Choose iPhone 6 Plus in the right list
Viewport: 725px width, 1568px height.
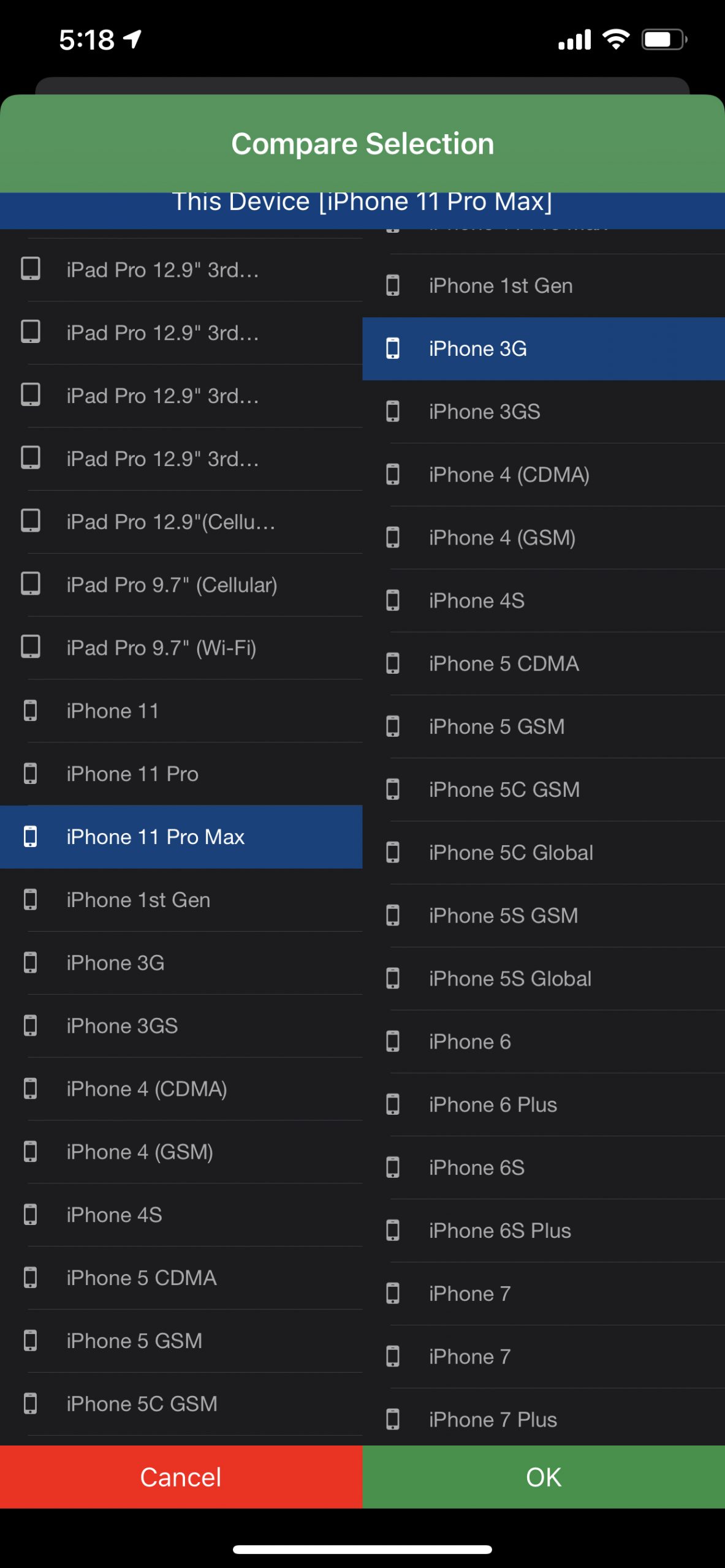click(x=493, y=1104)
